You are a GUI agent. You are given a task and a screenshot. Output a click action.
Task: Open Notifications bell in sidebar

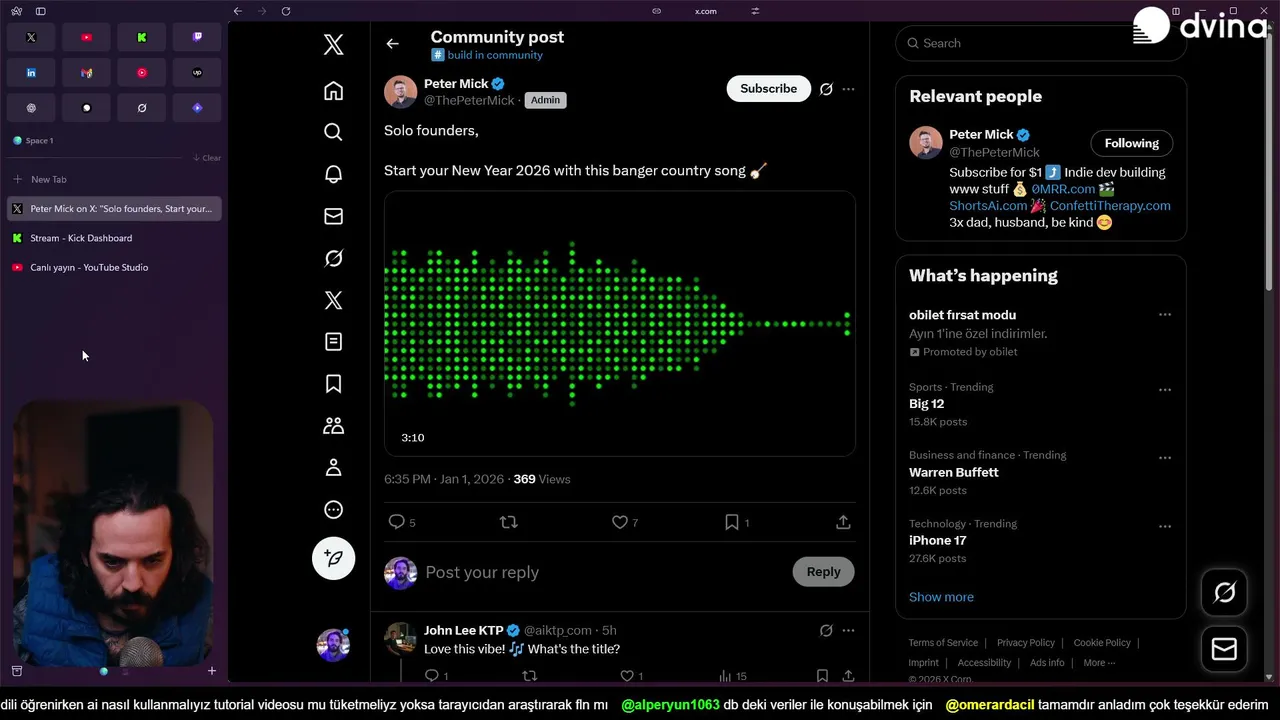[x=334, y=174]
